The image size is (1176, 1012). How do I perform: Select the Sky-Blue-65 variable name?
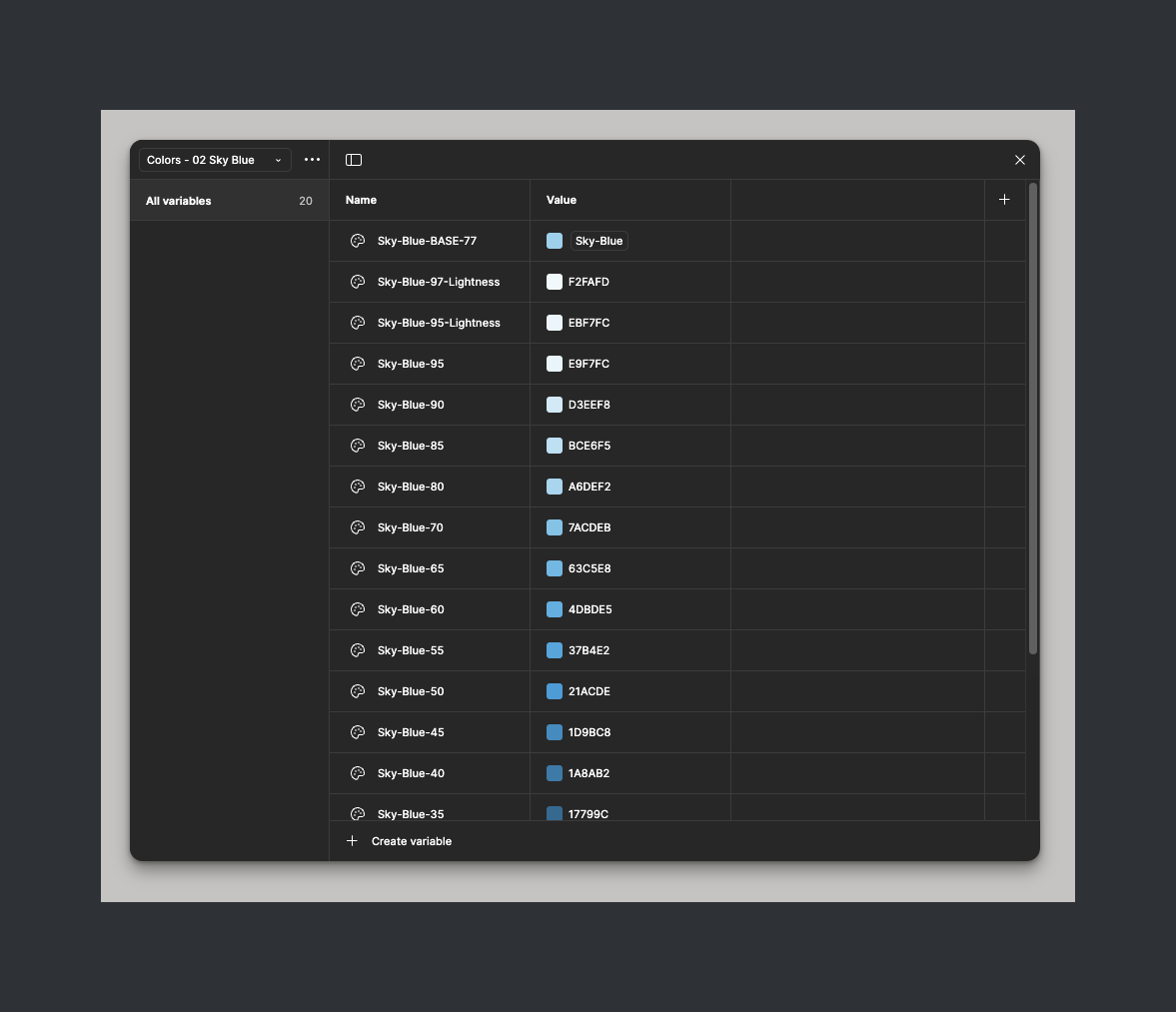click(411, 568)
